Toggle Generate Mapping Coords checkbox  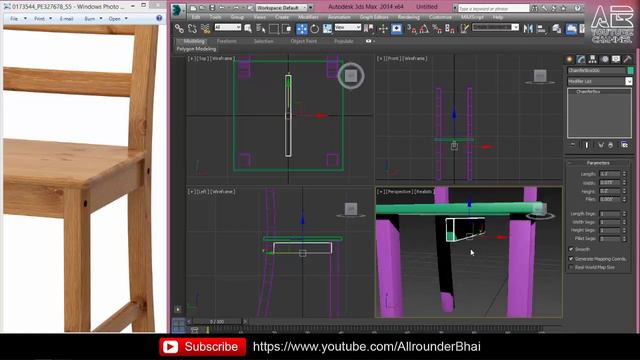[571, 259]
